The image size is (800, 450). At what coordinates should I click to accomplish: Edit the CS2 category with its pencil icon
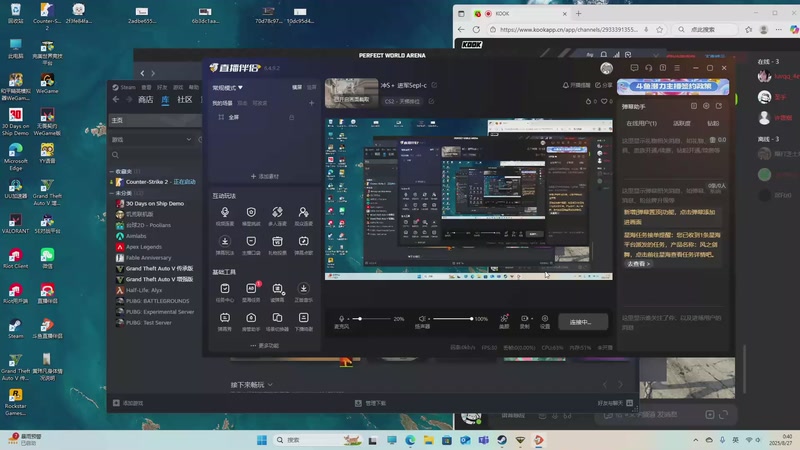point(431,101)
